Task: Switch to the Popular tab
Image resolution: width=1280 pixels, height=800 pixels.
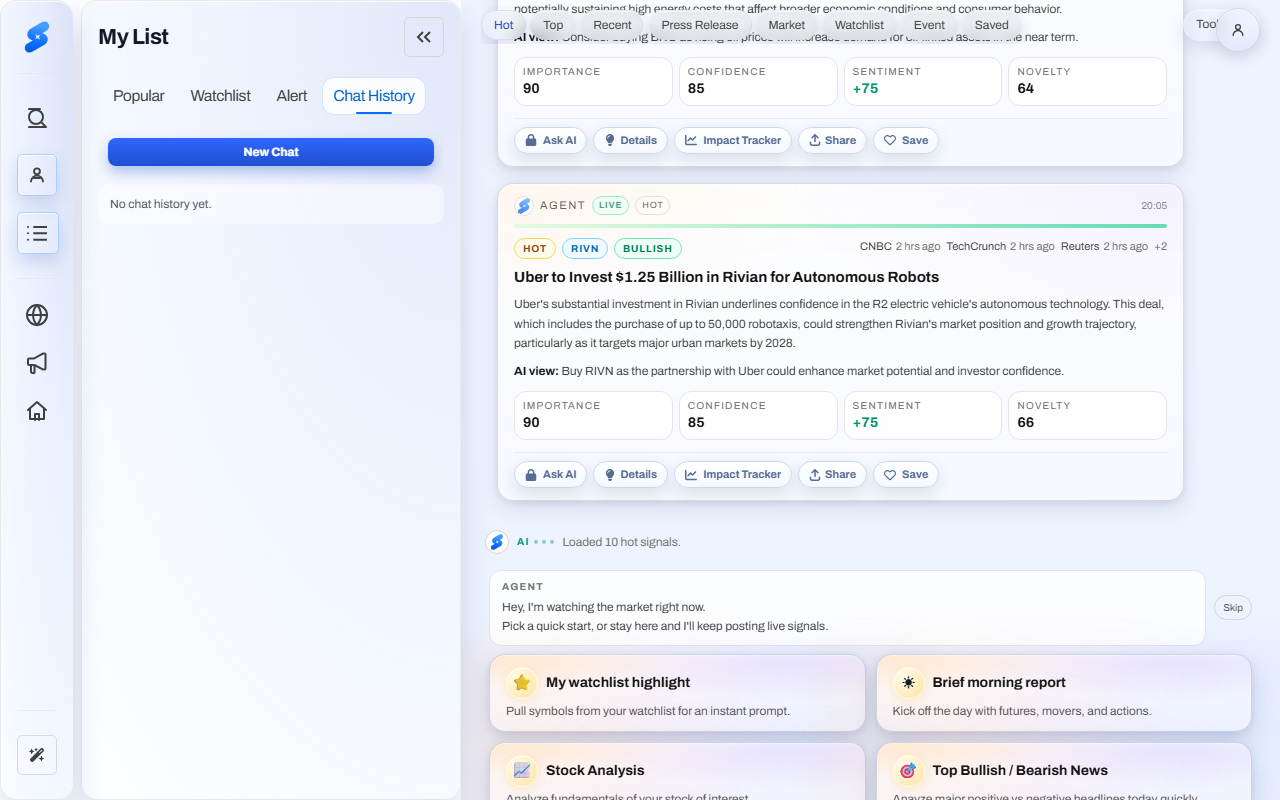Action: click(x=139, y=96)
